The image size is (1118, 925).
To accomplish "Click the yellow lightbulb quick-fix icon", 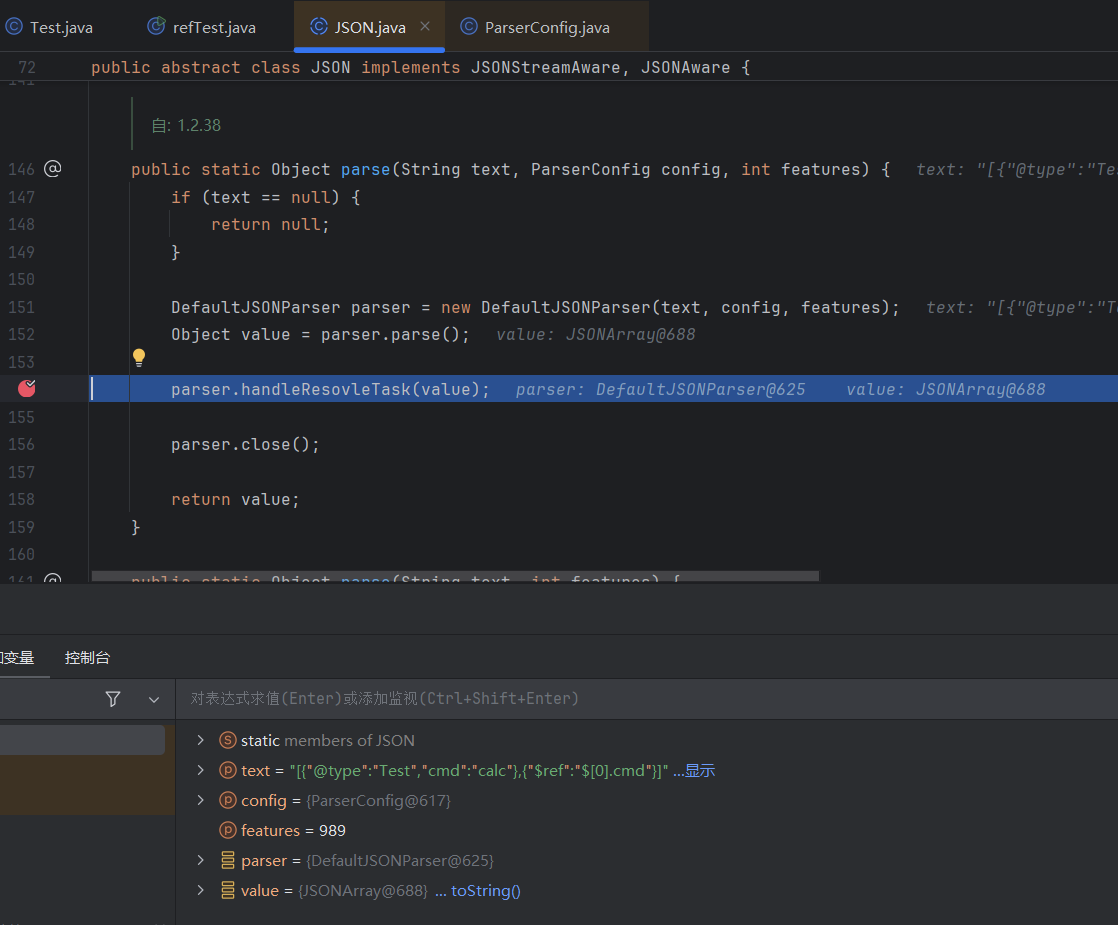I will pyautogui.click(x=139, y=357).
